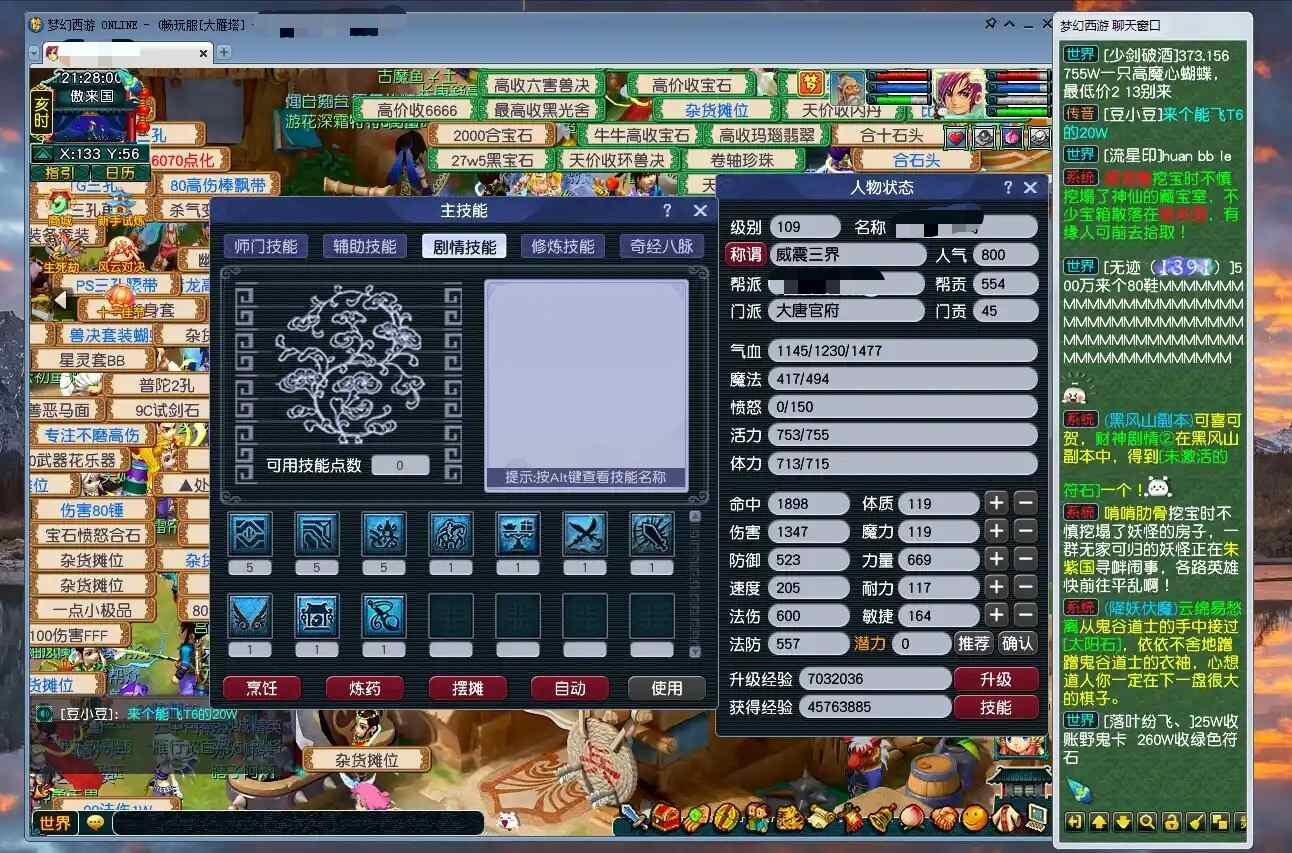Viewport: 1292px width, 853px height.
Task: Click the magnifier icon in chat window
Action: 1147,822
